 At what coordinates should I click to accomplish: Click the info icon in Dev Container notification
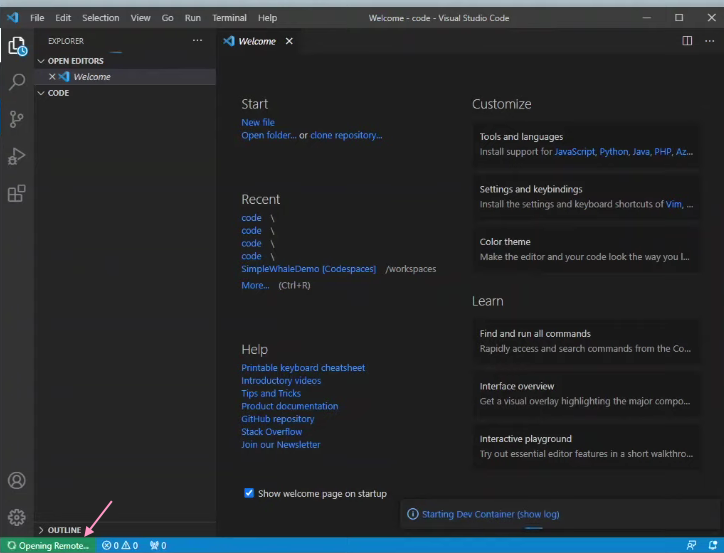[413, 514]
